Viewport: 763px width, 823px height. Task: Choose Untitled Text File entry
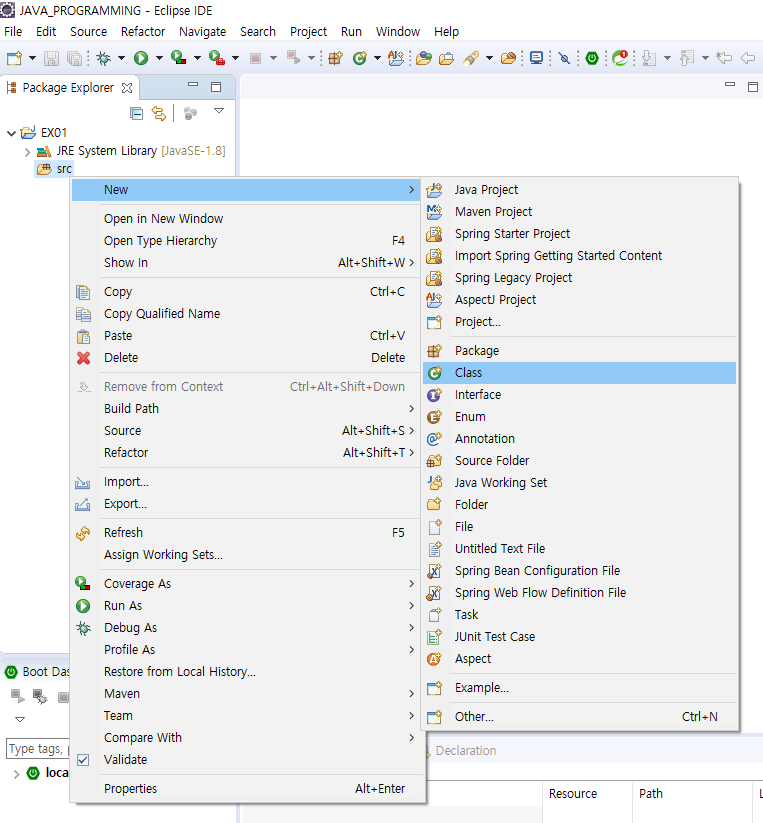pyautogui.click(x=579, y=548)
